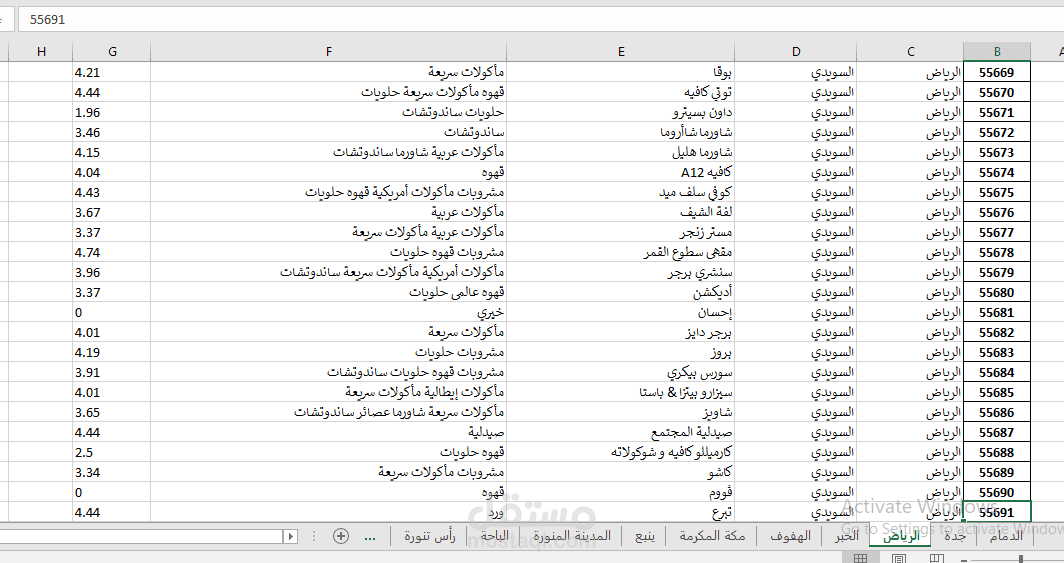Open the الهفوف sheet tab
Image resolution: width=1064 pixels, height=563 pixels.
[x=791, y=536]
